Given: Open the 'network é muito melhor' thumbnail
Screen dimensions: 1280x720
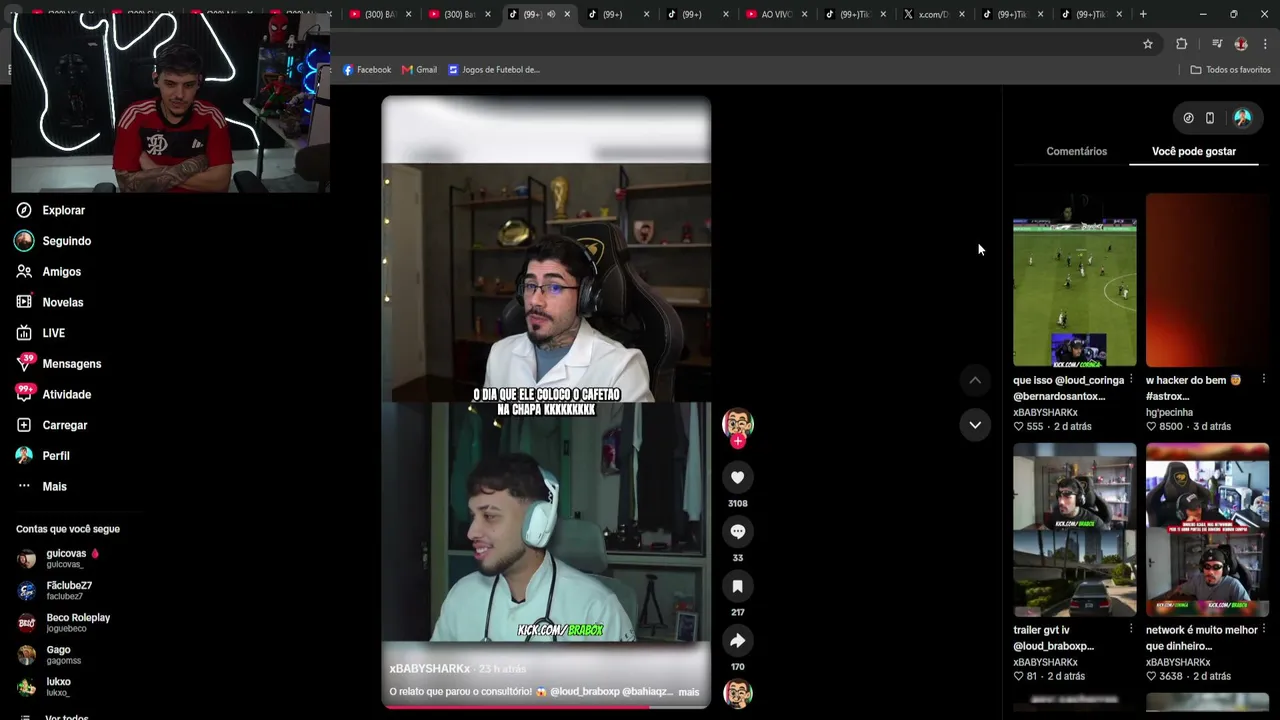Looking at the screenshot, I should pyautogui.click(x=1207, y=530).
